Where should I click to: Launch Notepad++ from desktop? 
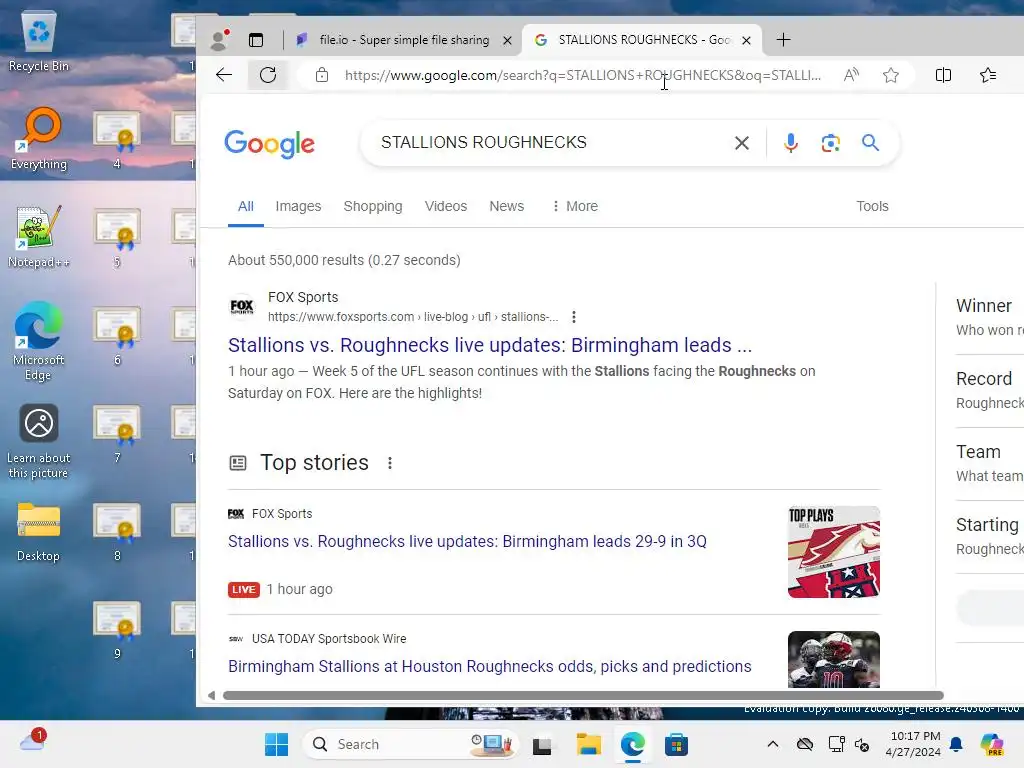(39, 237)
